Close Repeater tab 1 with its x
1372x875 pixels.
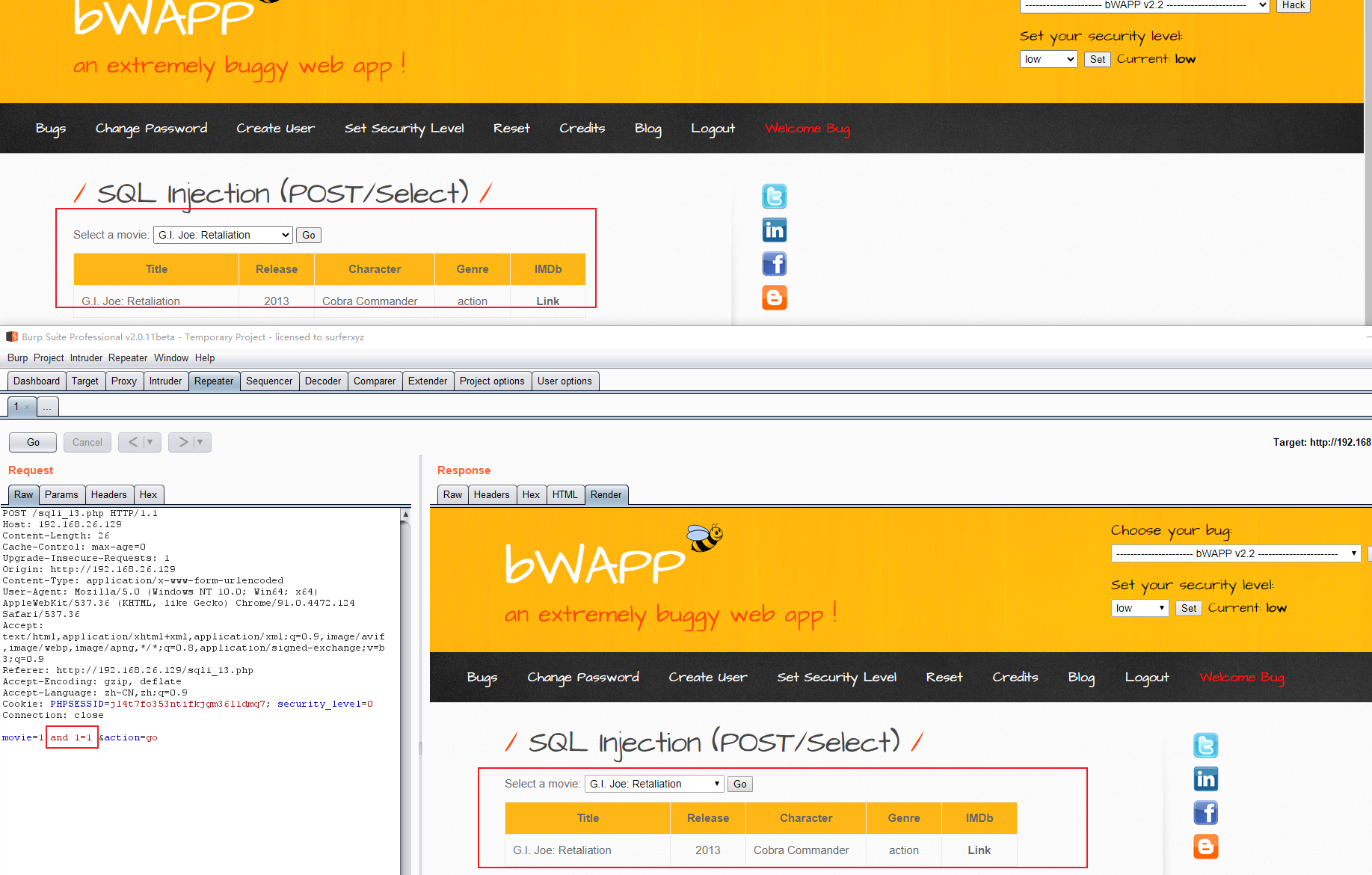tap(28, 407)
